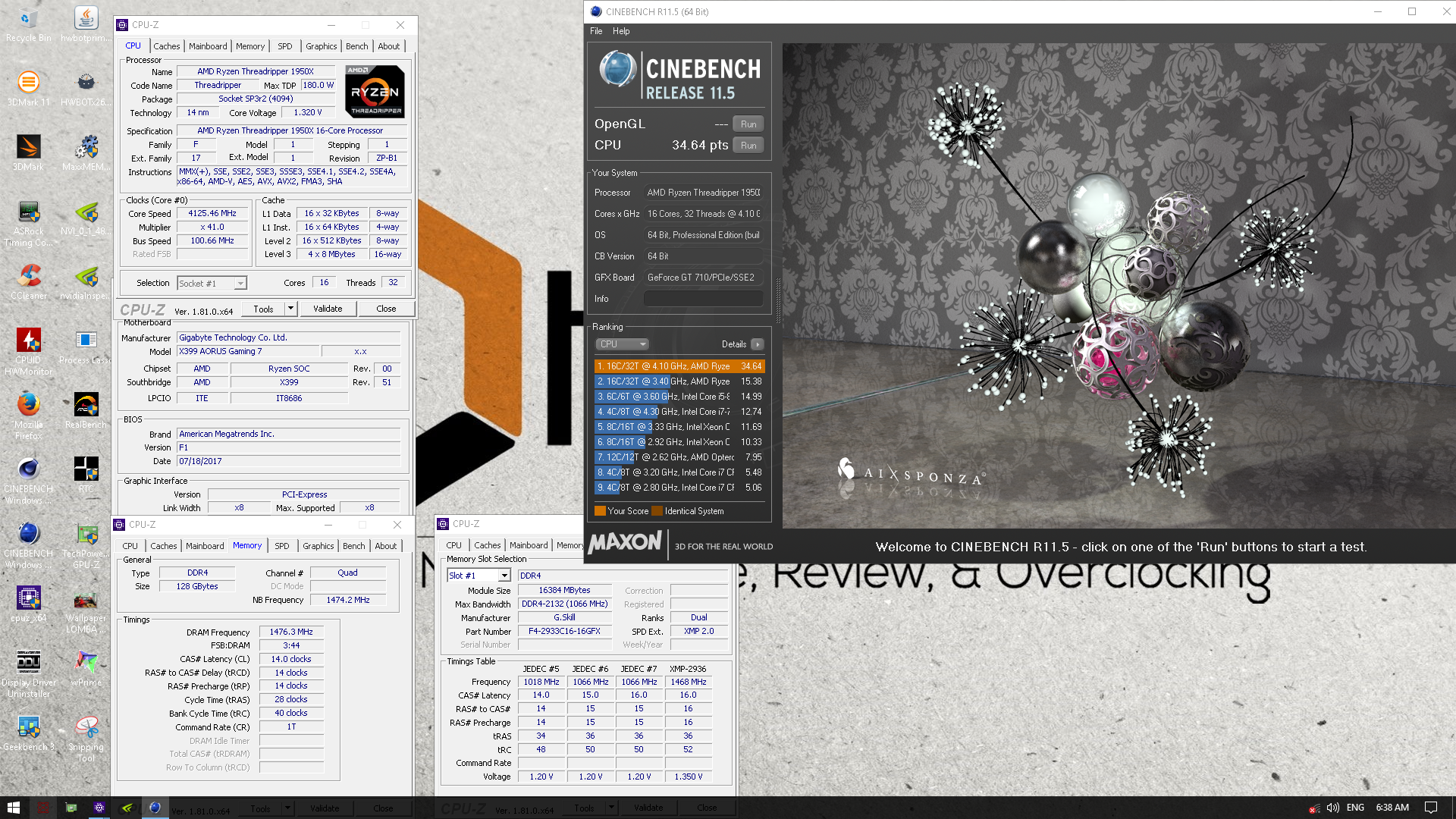Click the Core Speed value 4125.46 MHz
The image size is (1456, 819).
point(212,214)
